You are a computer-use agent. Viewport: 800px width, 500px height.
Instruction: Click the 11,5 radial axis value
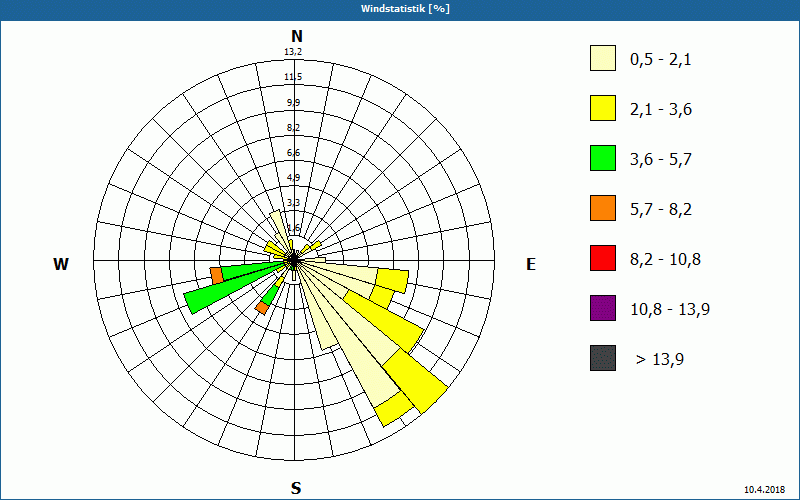click(293, 77)
